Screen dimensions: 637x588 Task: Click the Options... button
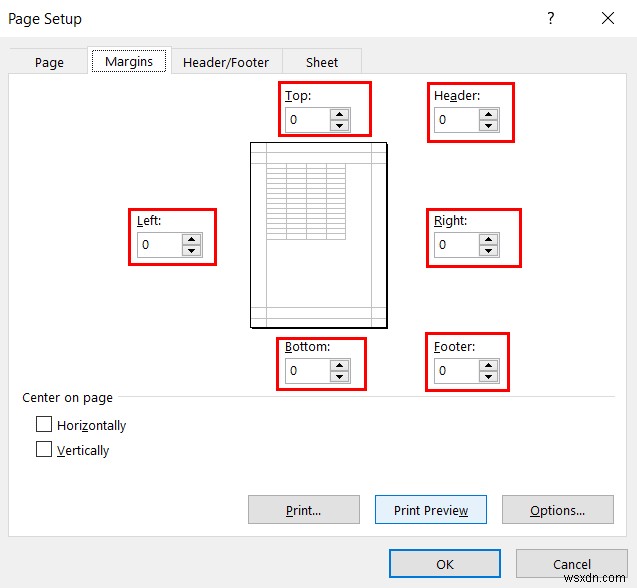[558, 510]
